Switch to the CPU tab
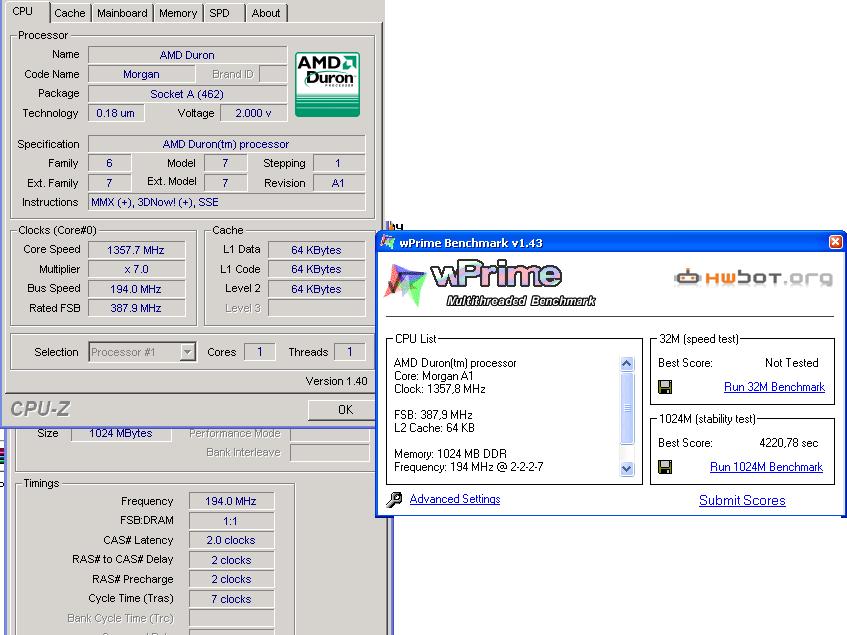 pos(23,11)
